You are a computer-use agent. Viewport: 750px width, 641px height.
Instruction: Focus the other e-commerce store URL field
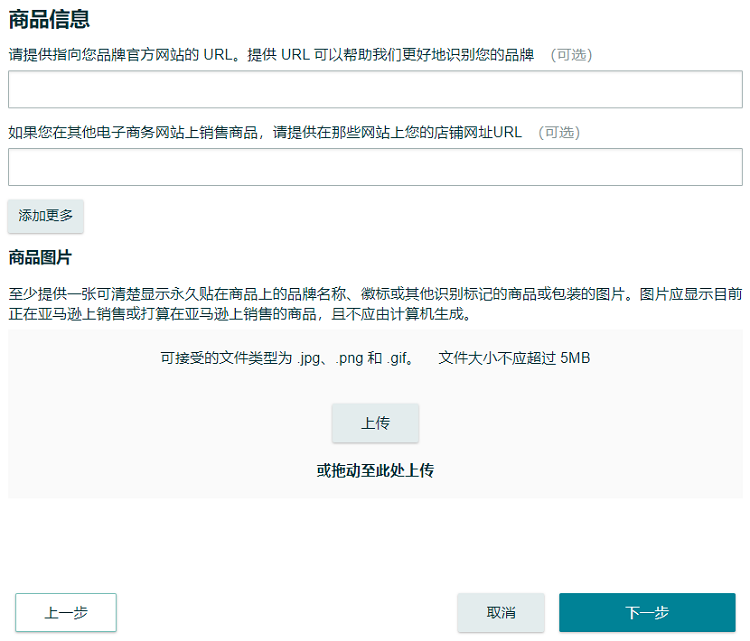tap(375, 167)
